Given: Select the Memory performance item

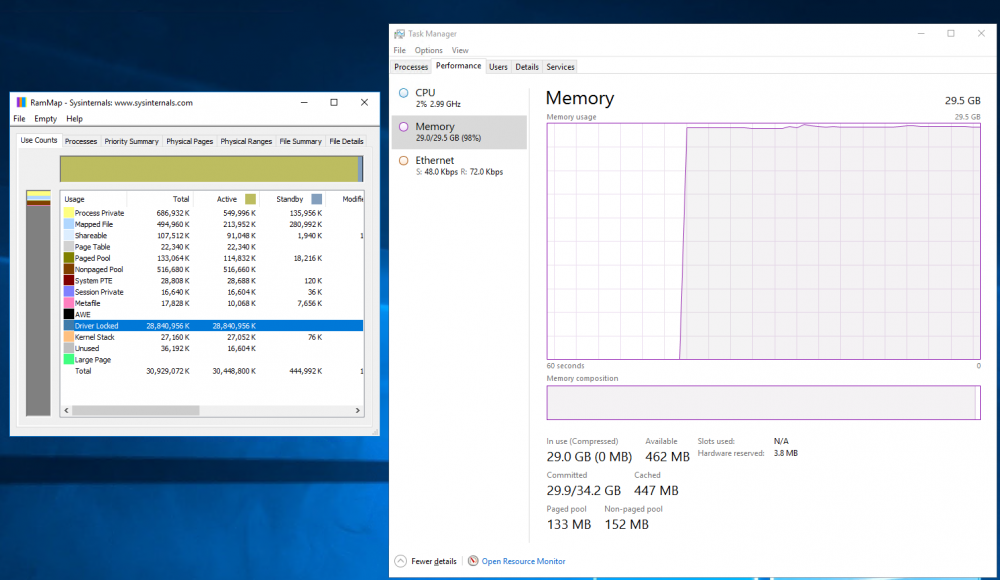Looking at the screenshot, I should (459, 132).
